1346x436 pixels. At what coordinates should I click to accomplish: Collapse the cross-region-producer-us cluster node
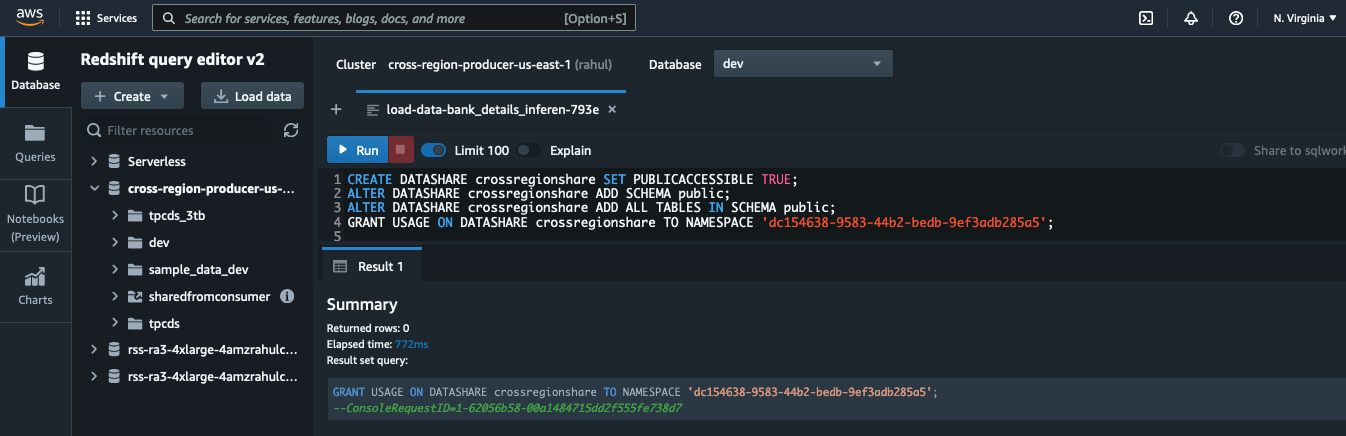pyautogui.click(x=94, y=188)
